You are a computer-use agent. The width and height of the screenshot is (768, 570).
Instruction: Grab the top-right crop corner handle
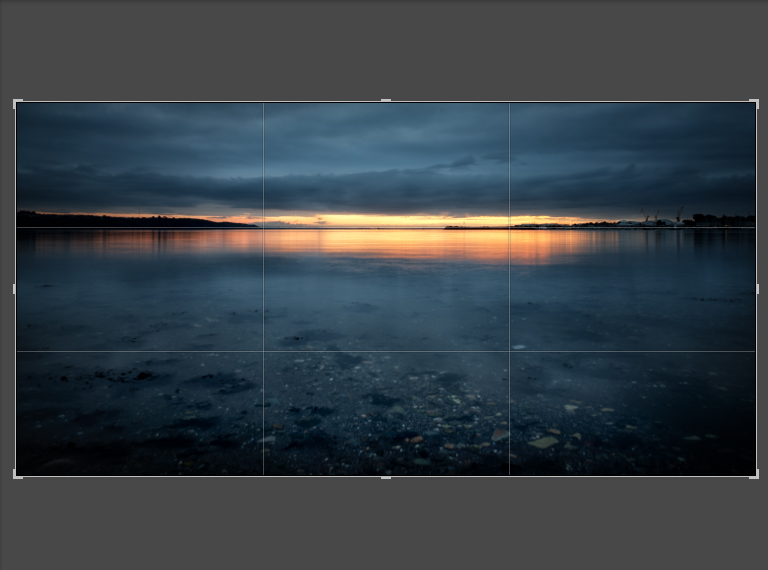pyautogui.click(x=754, y=103)
